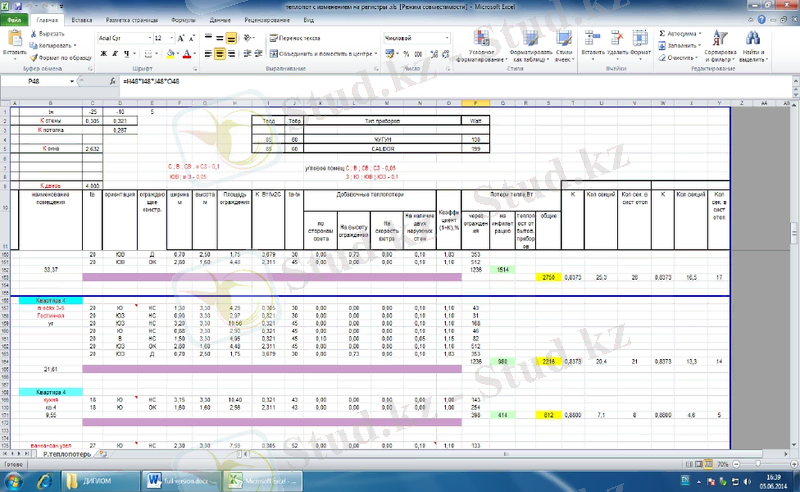Screen dimensions: 800x492
Task: Select the Формат по образцу painter
Action: 34,58
